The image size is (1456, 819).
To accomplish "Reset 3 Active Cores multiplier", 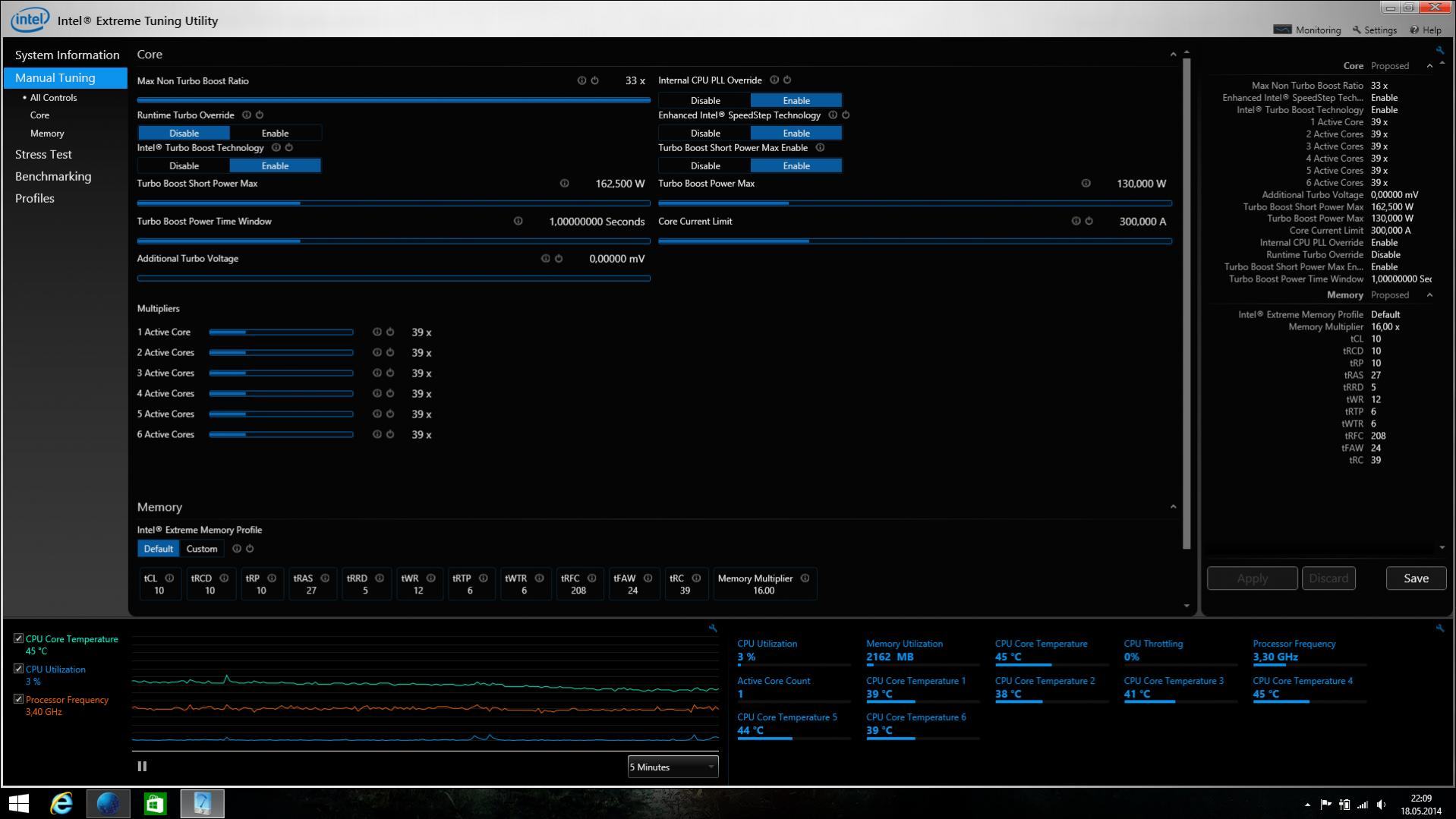I will (390, 373).
